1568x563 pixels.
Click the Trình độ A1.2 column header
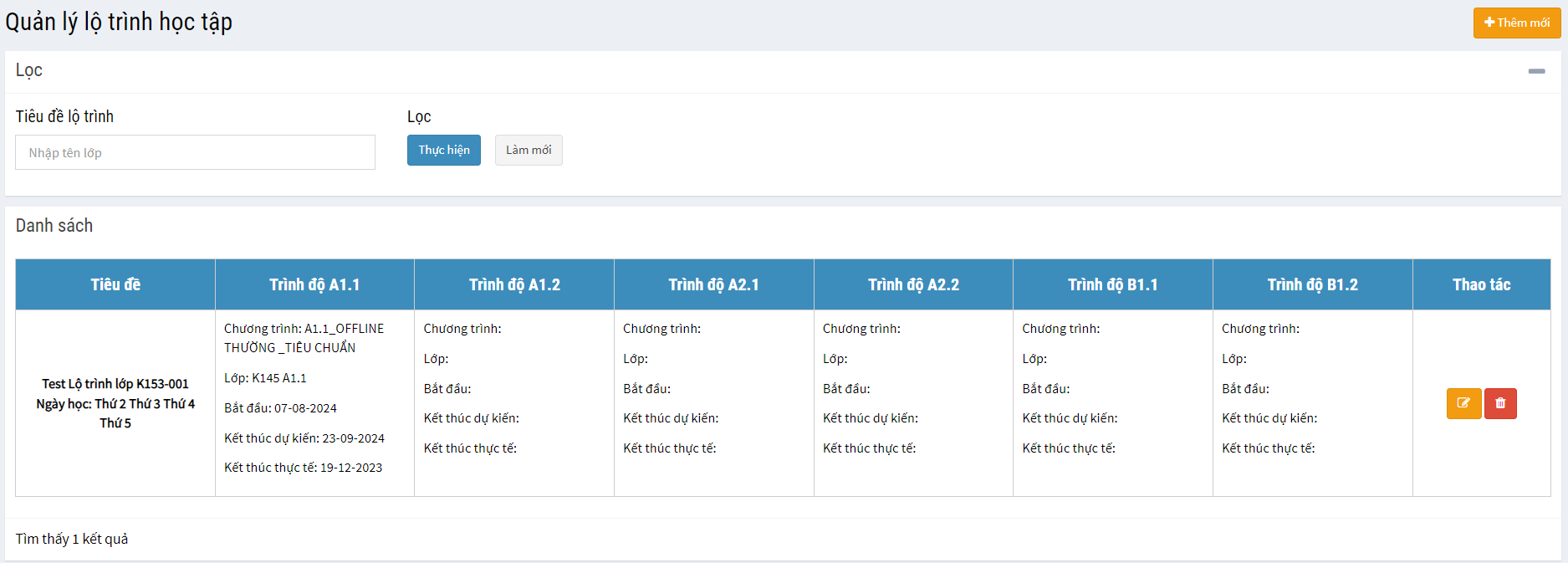[x=514, y=284]
